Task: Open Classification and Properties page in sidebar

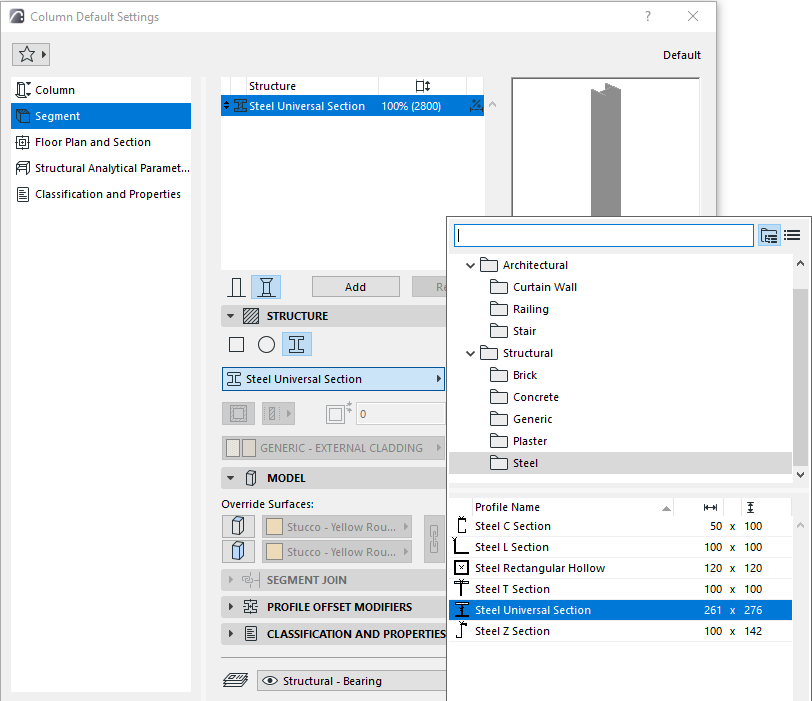Action: pyautogui.click(x=100, y=194)
